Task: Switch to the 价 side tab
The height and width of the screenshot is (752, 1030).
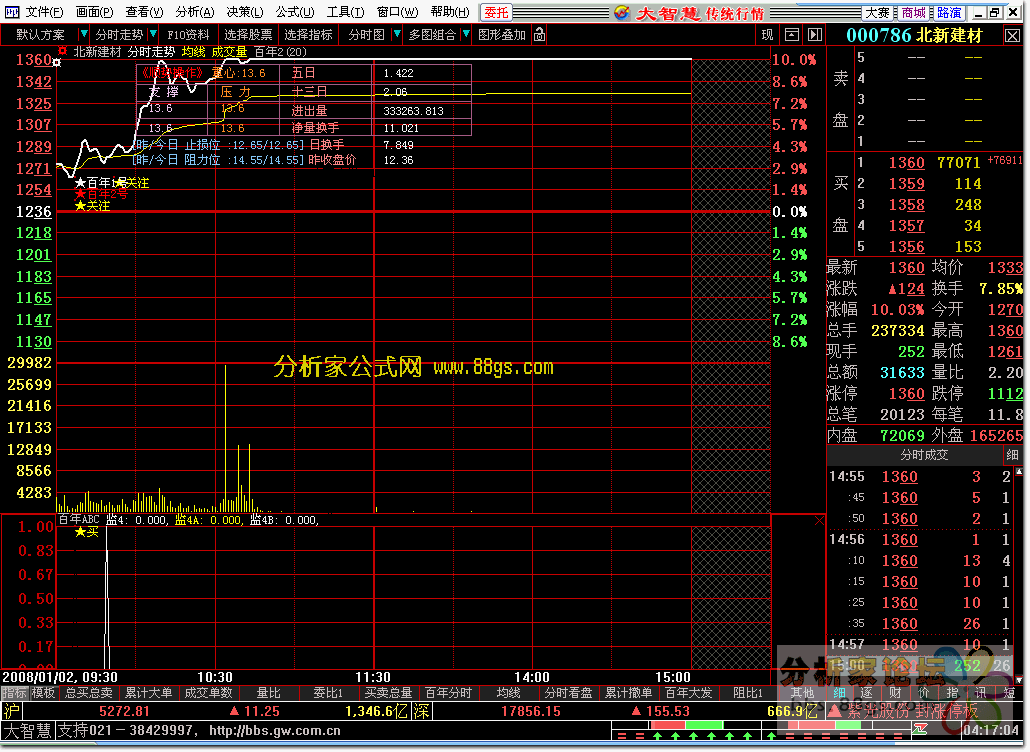Action: [924, 693]
